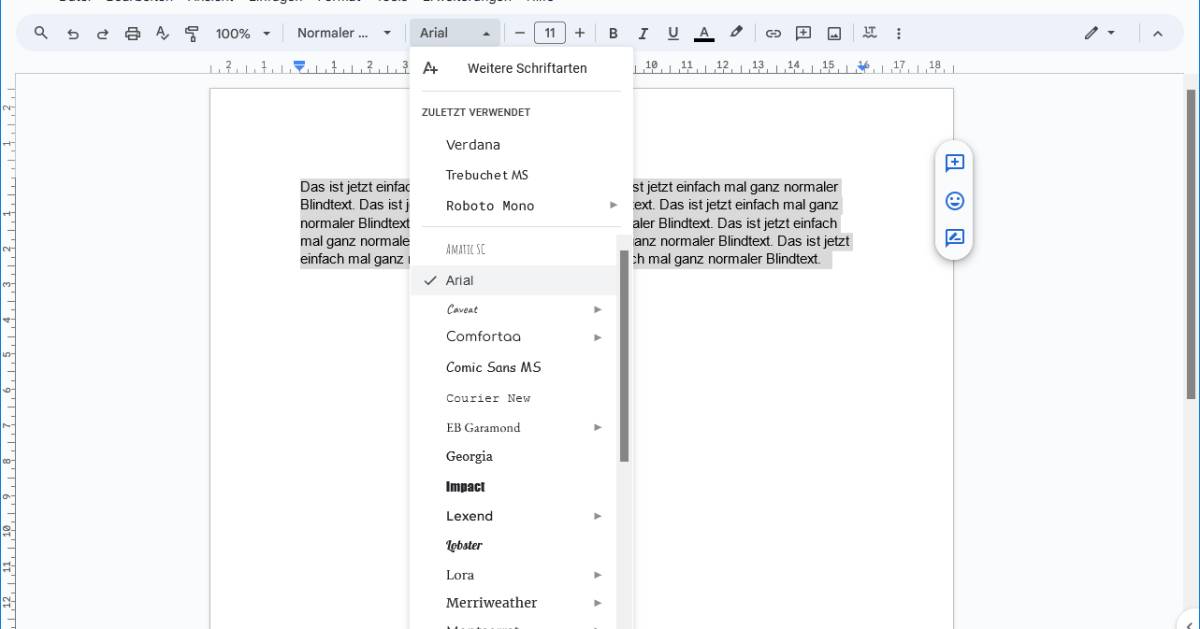Add a comment using the sidebar icon
The image size is (1200, 629).
pos(953,163)
